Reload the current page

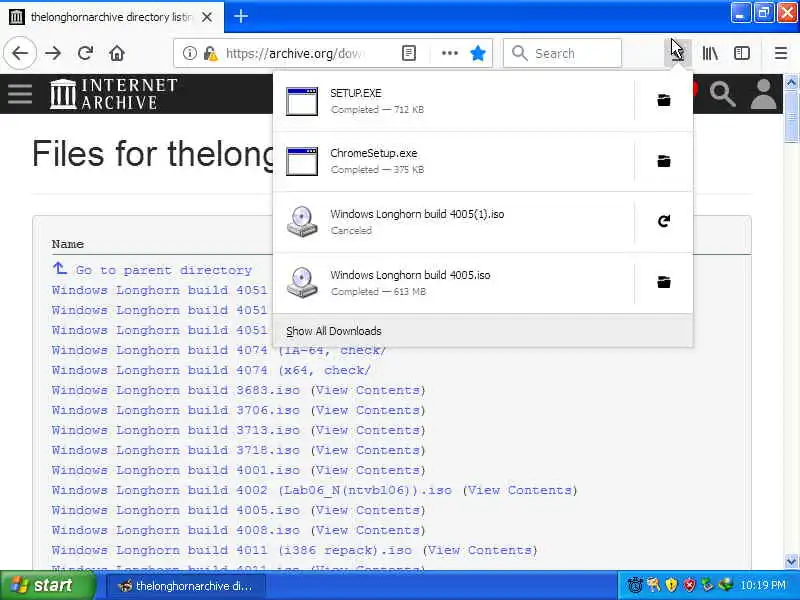point(85,53)
